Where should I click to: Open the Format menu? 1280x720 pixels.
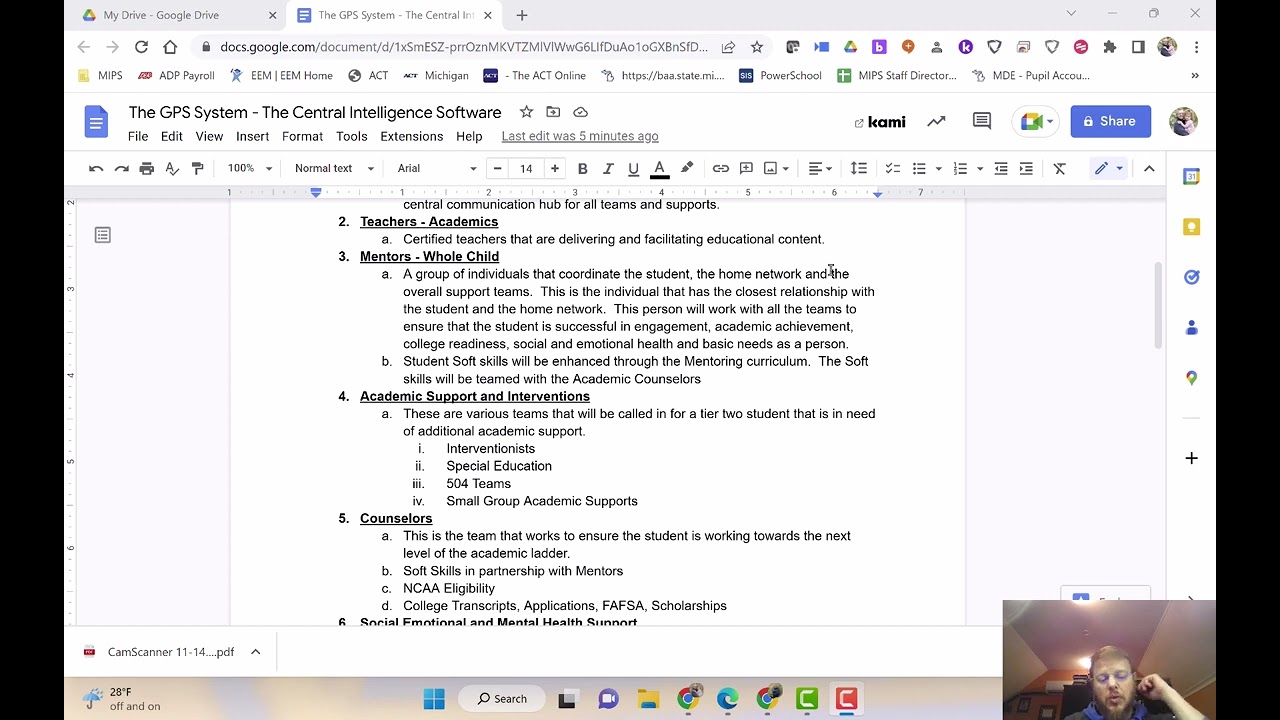point(302,136)
